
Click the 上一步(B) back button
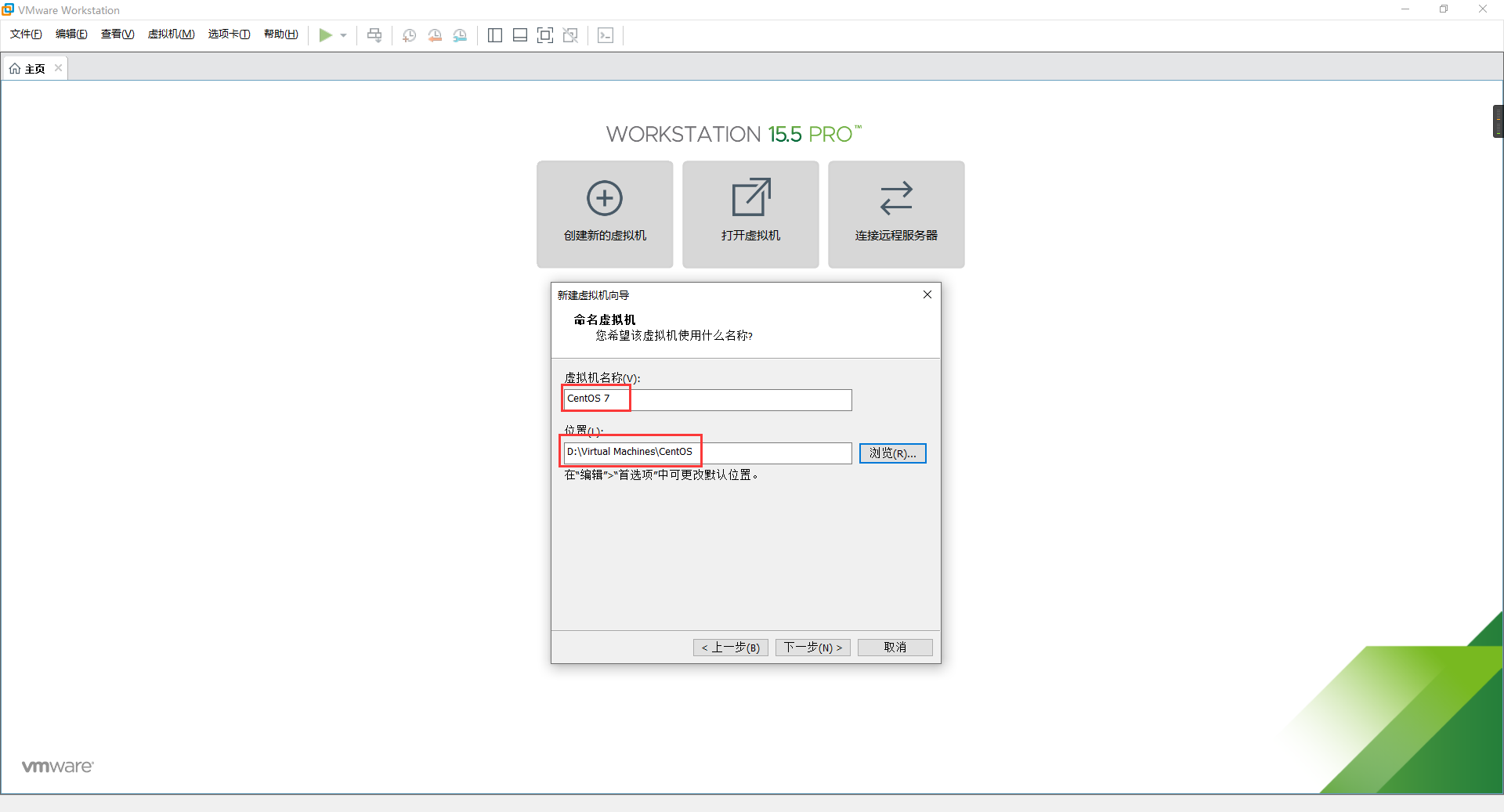point(731,648)
